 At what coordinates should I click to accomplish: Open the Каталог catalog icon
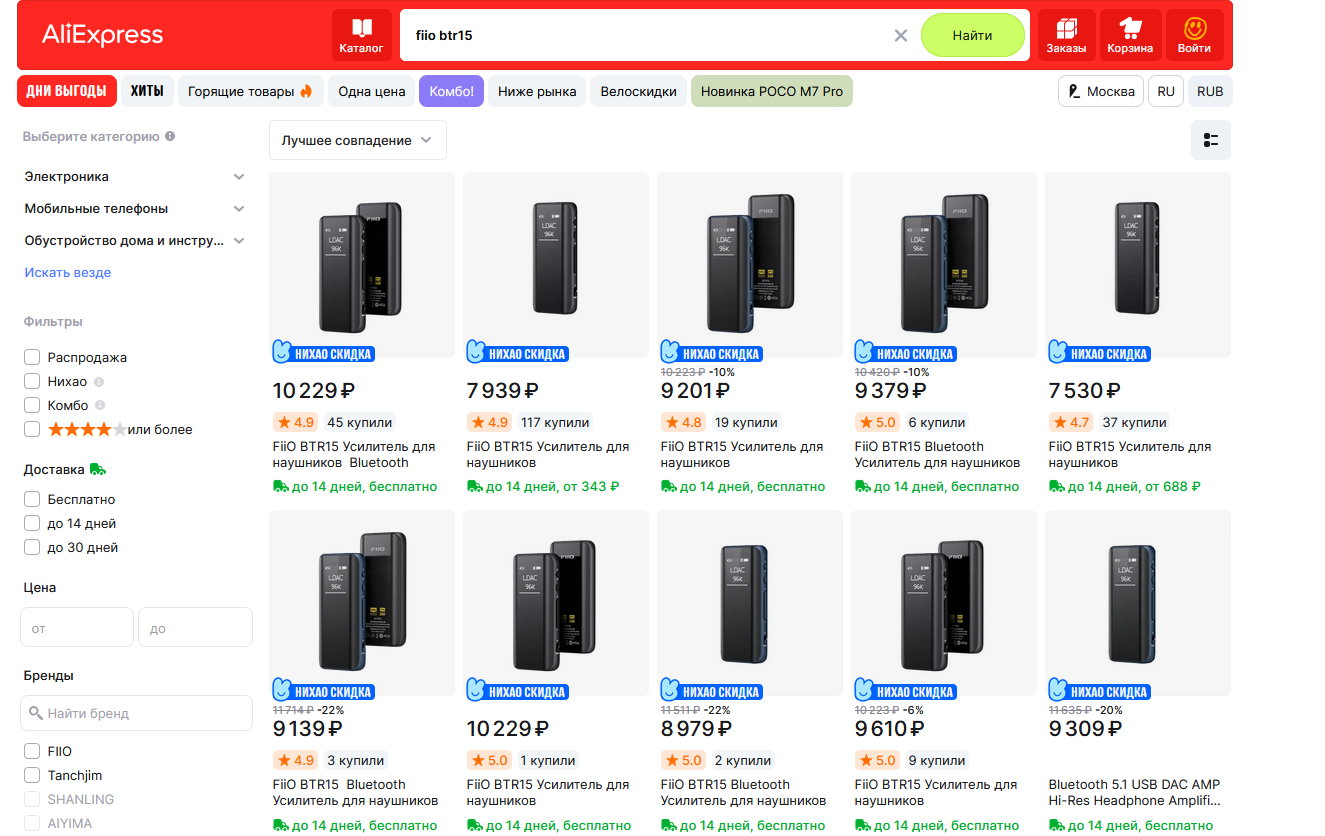click(361, 35)
